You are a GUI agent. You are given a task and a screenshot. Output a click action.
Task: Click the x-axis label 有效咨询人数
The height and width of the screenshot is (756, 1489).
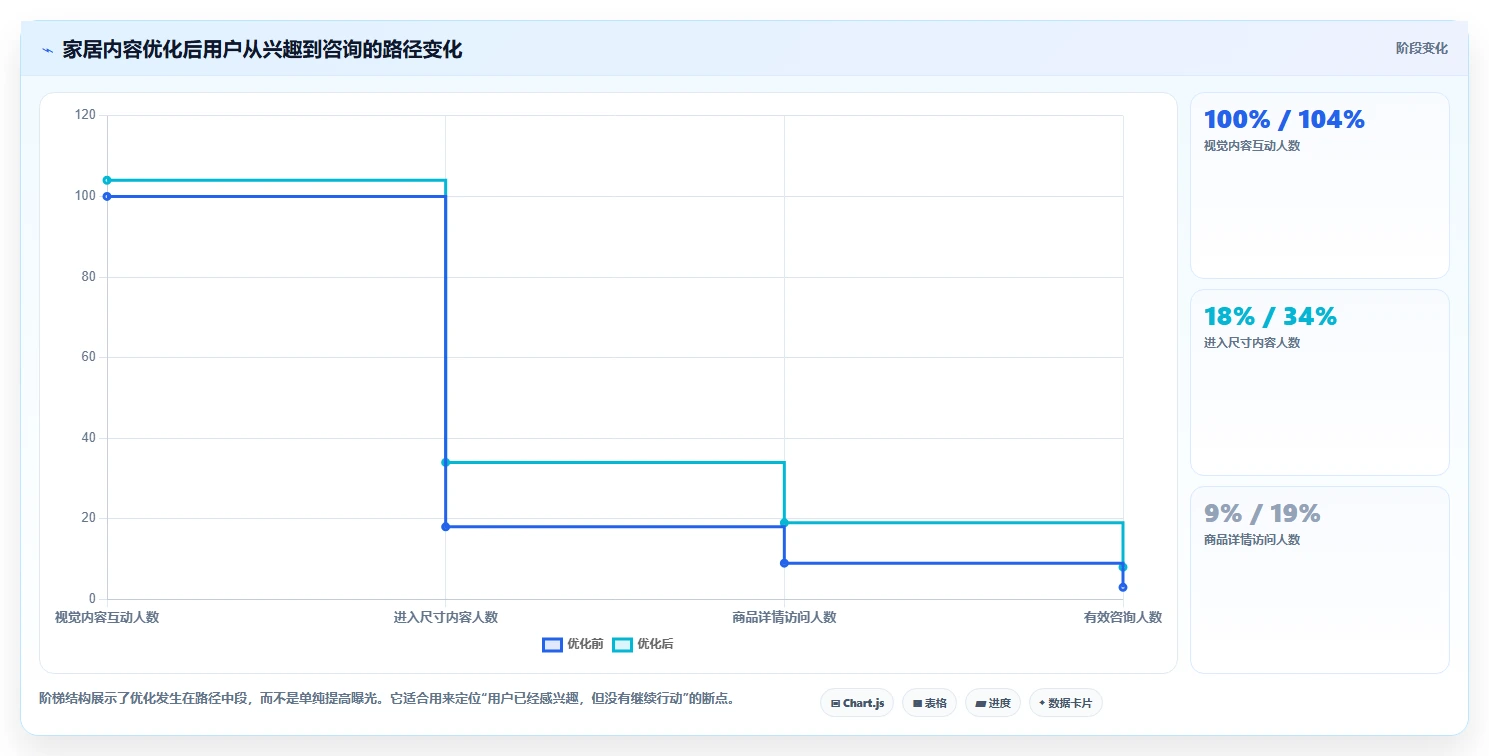pyautogui.click(x=1123, y=617)
